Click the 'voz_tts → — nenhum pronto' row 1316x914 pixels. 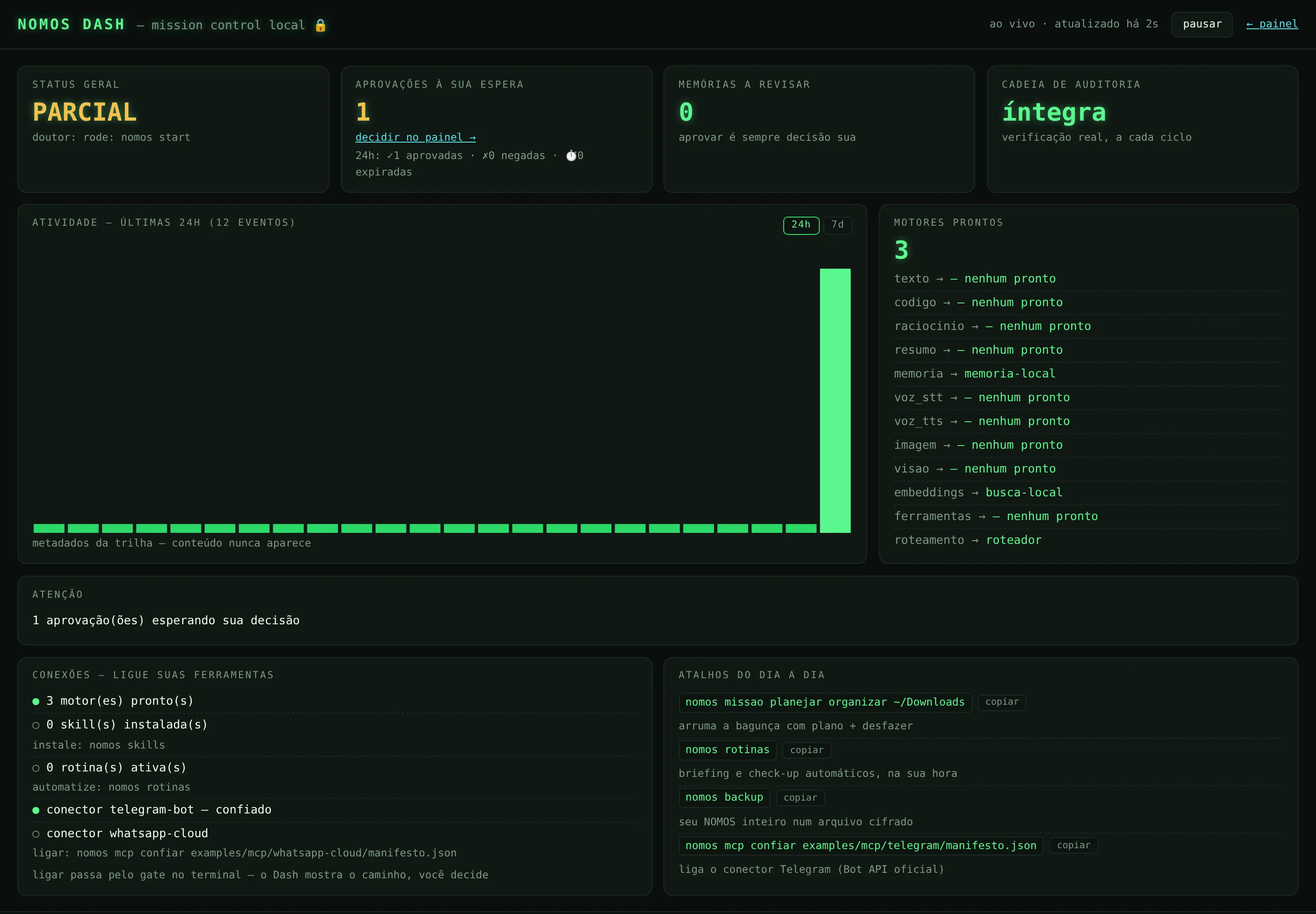point(1088,421)
